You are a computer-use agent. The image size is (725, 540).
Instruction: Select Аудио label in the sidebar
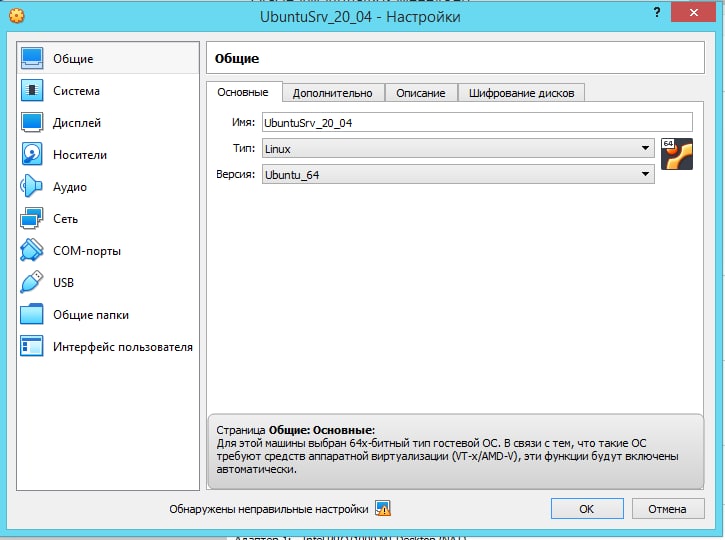pyautogui.click(x=70, y=187)
